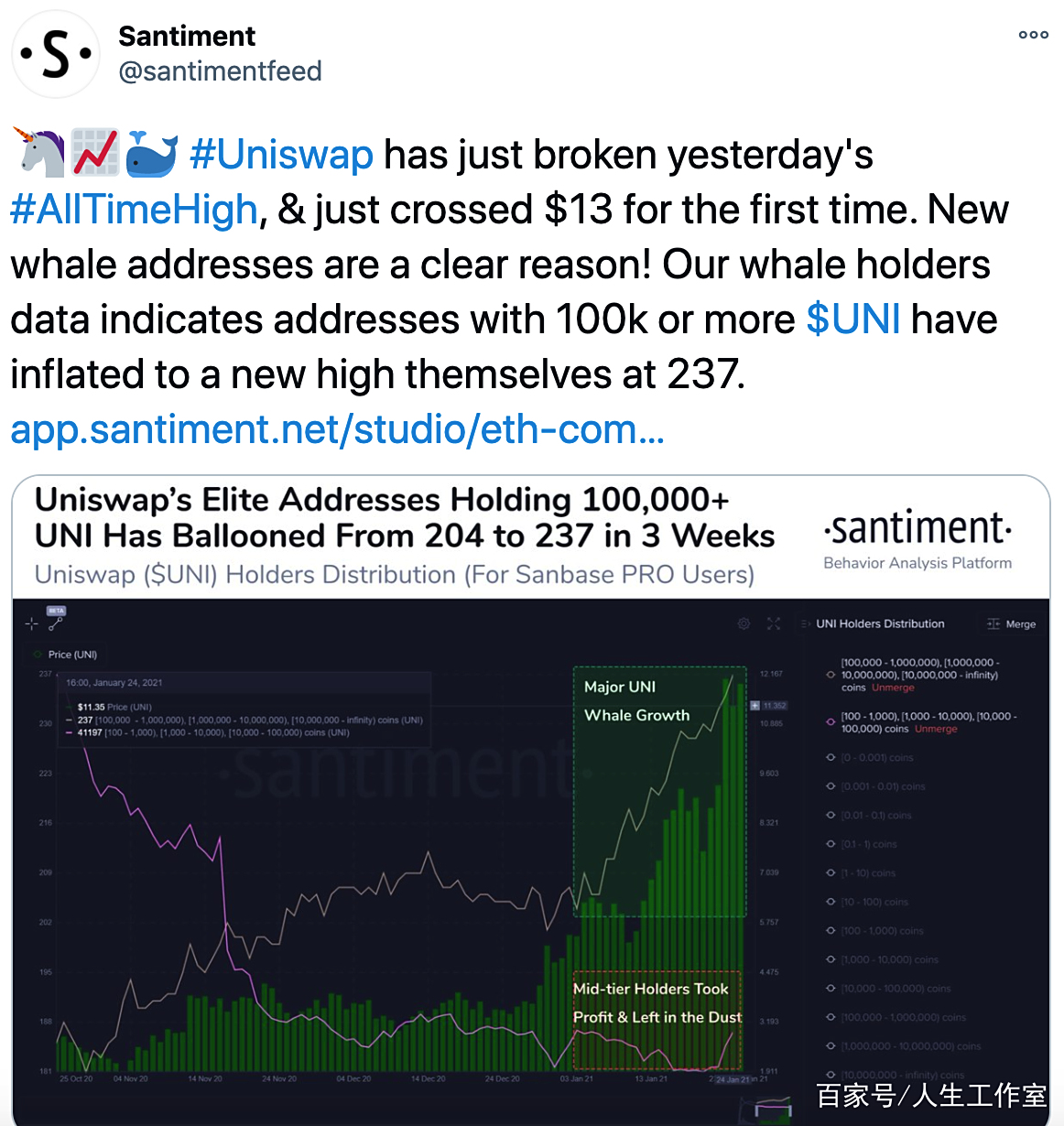Screen dimensions: 1064x1126
Task: Unmerge the 100,000 to infinity coins group
Action: (x=893, y=688)
